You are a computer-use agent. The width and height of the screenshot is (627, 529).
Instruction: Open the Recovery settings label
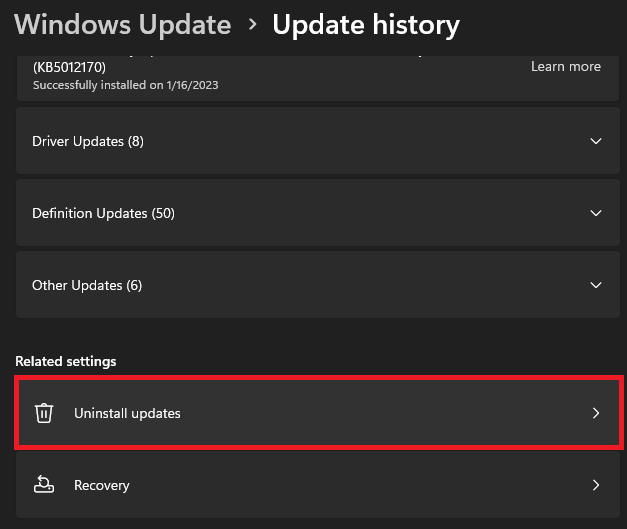click(x=101, y=485)
